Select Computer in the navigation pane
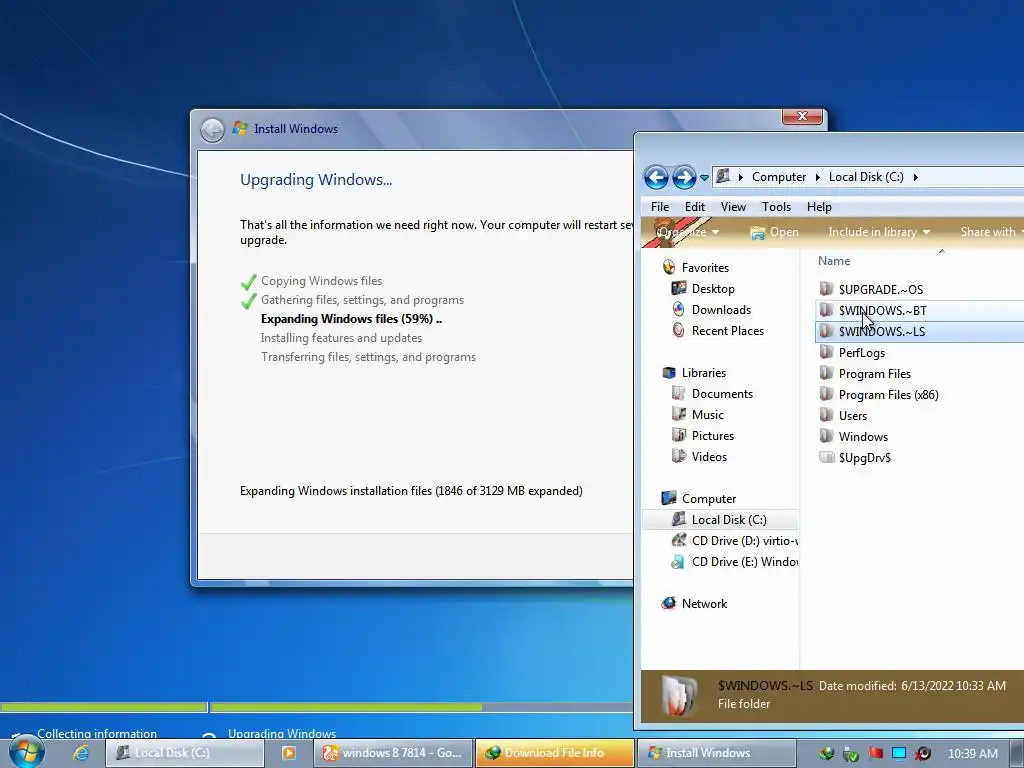Screen dimensions: 1024x768 click(x=709, y=499)
